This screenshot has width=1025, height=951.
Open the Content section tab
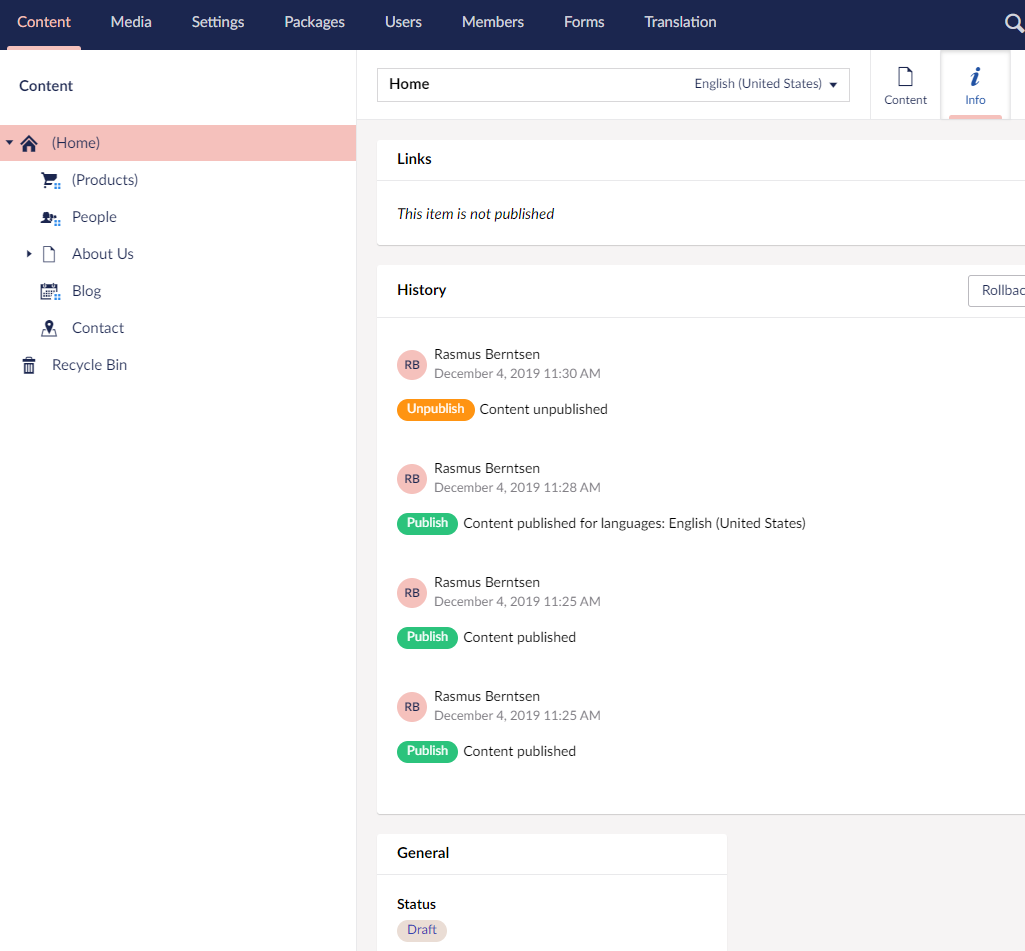tap(44, 22)
